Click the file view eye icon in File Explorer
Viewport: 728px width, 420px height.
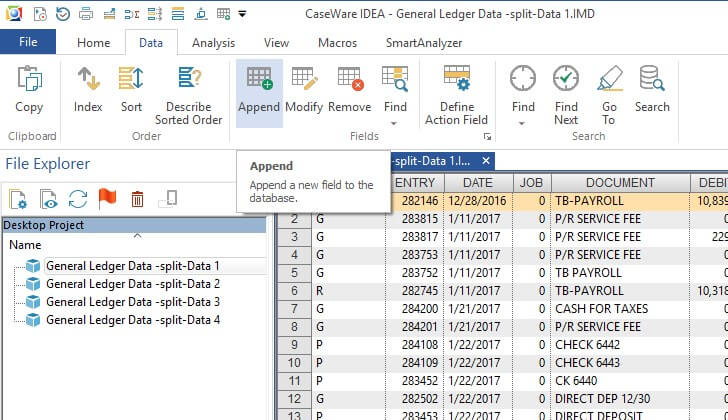(x=48, y=199)
